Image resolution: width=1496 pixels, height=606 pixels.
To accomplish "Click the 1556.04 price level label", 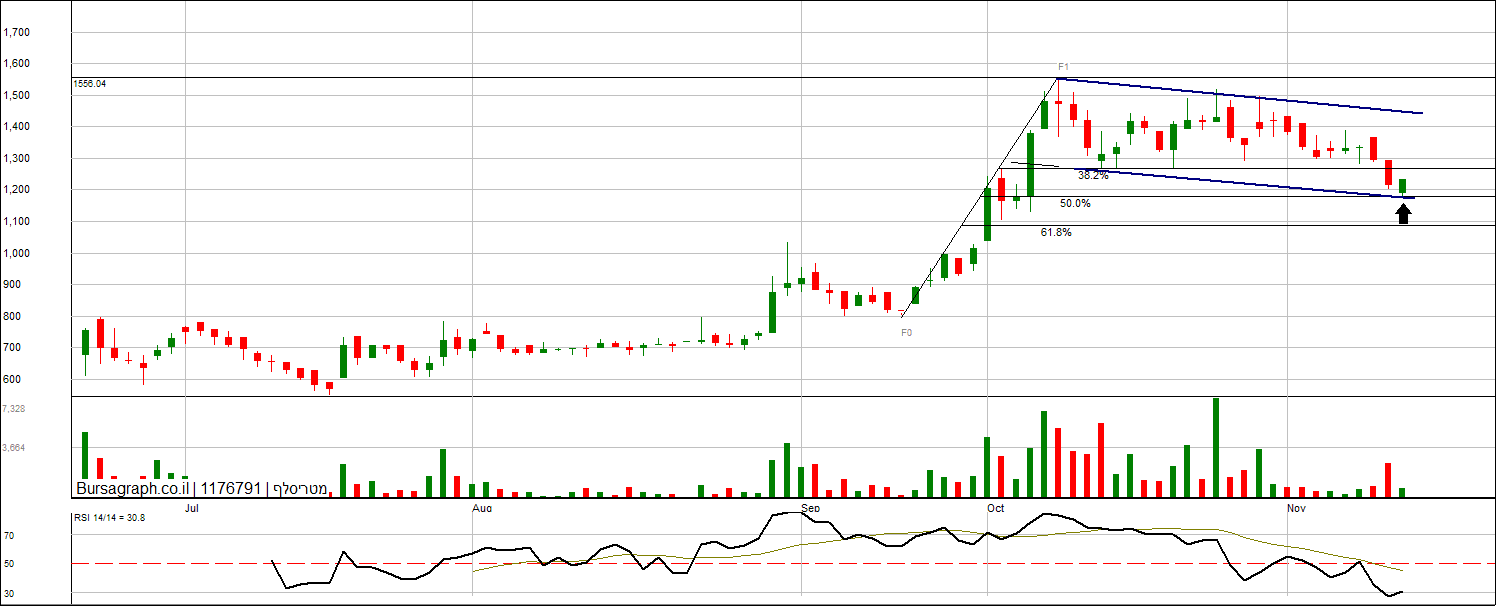I will pyautogui.click(x=90, y=84).
